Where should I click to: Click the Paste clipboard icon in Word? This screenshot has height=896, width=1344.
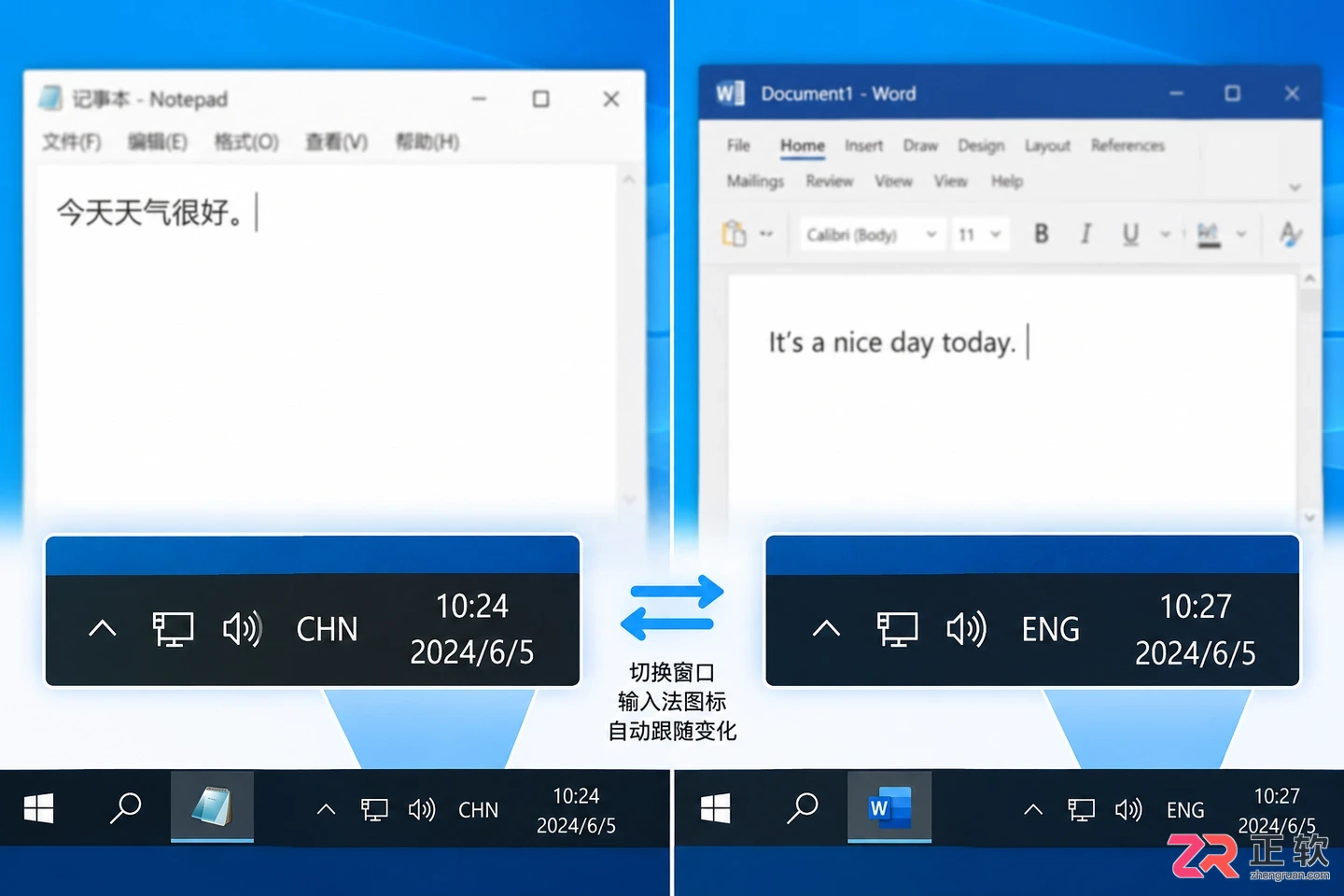tap(735, 233)
